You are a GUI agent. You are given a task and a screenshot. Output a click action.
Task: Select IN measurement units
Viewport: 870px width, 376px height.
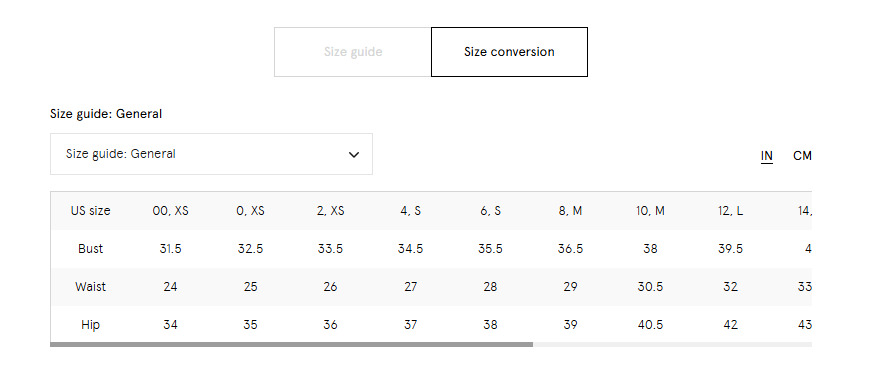pyautogui.click(x=767, y=156)
